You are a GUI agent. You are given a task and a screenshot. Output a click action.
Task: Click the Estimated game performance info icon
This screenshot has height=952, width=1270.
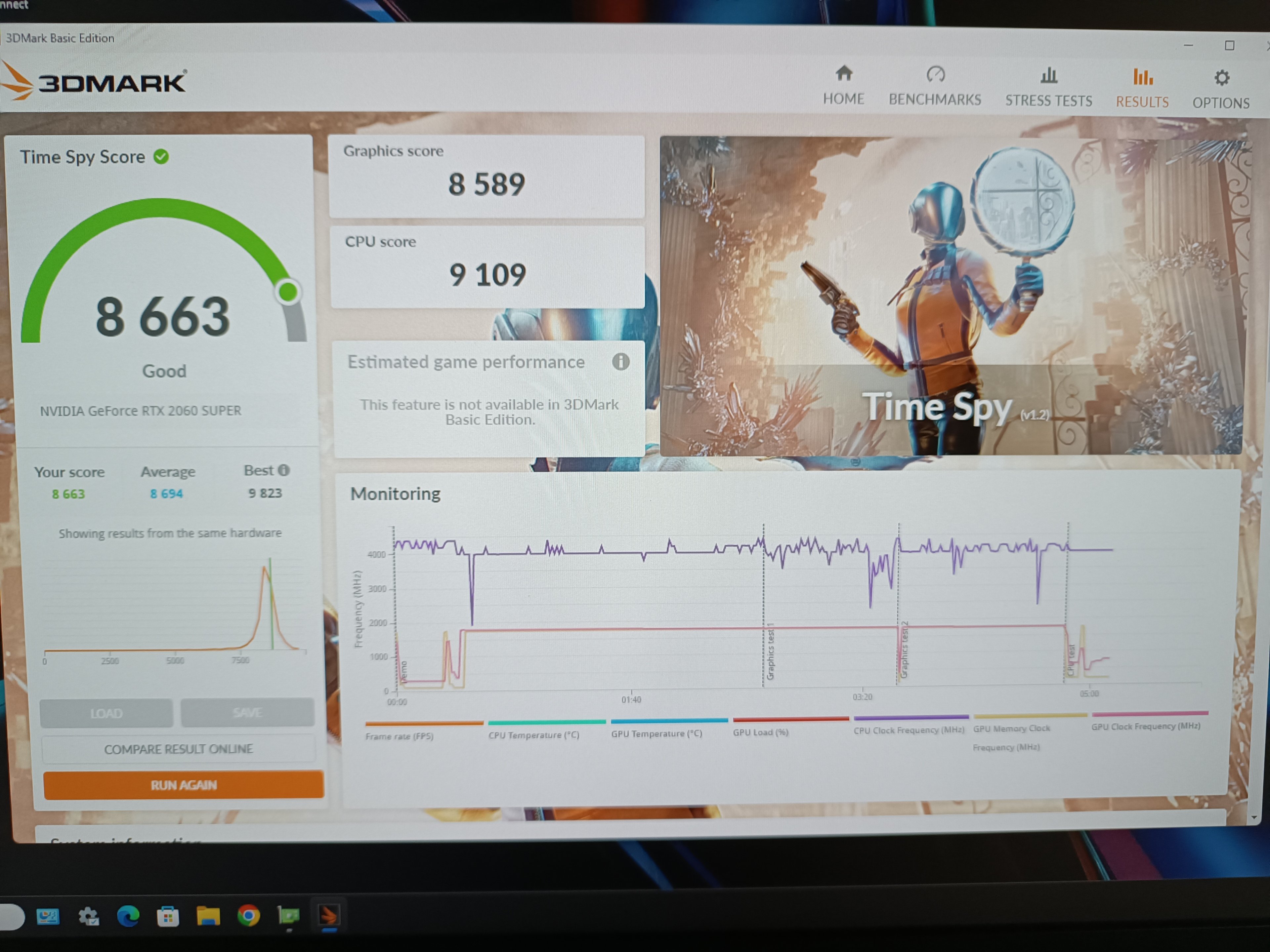621,362
